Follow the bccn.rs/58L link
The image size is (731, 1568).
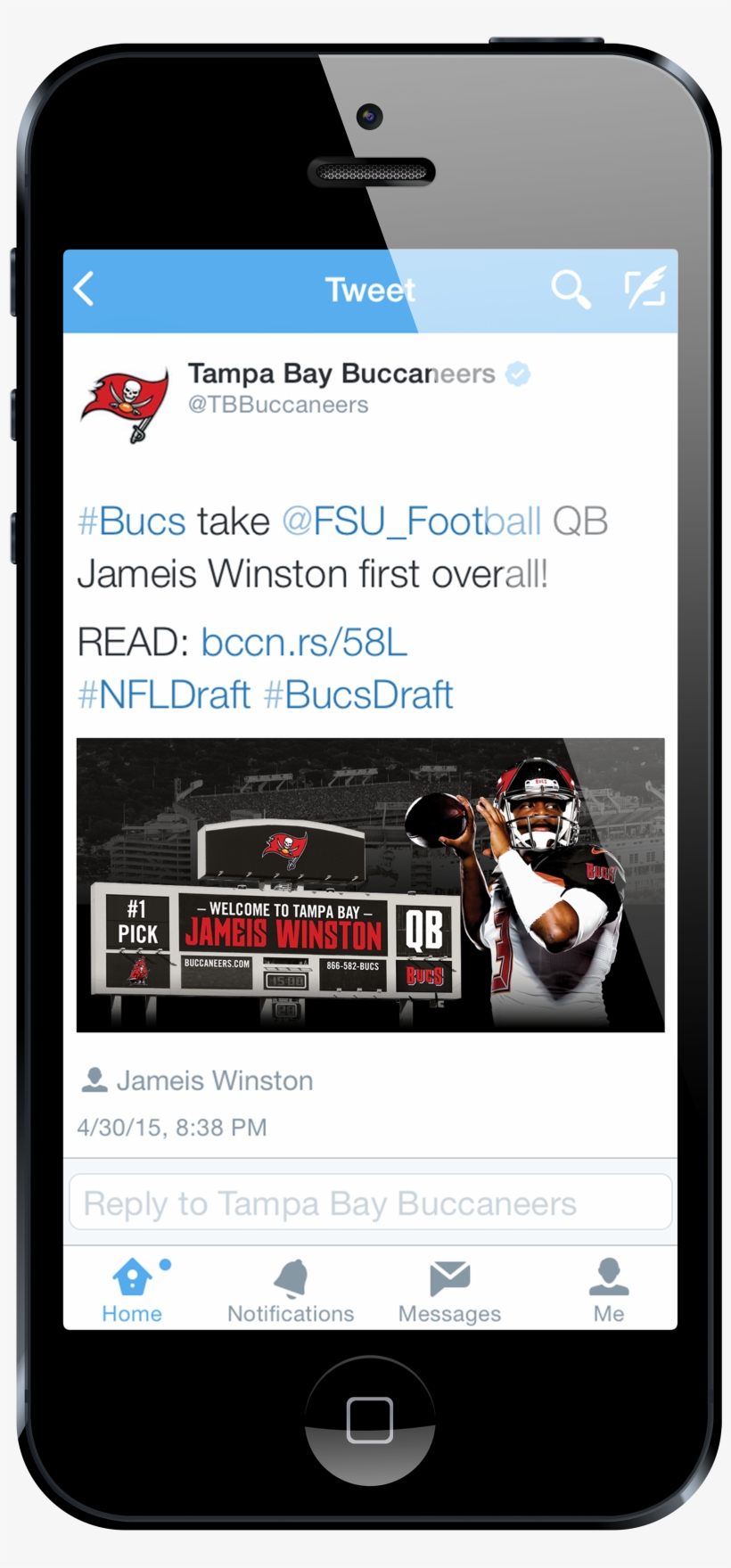[304, 642]
